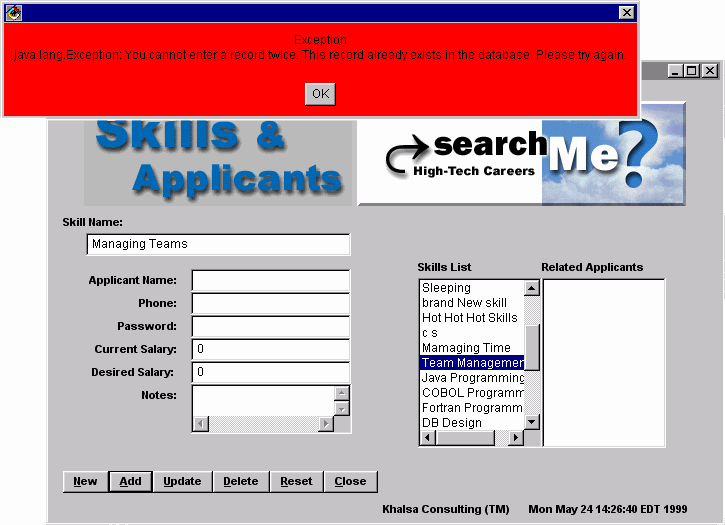Close the red exception dialog
The width and height of the screenshot is (725, 525).
coord(626,12)
